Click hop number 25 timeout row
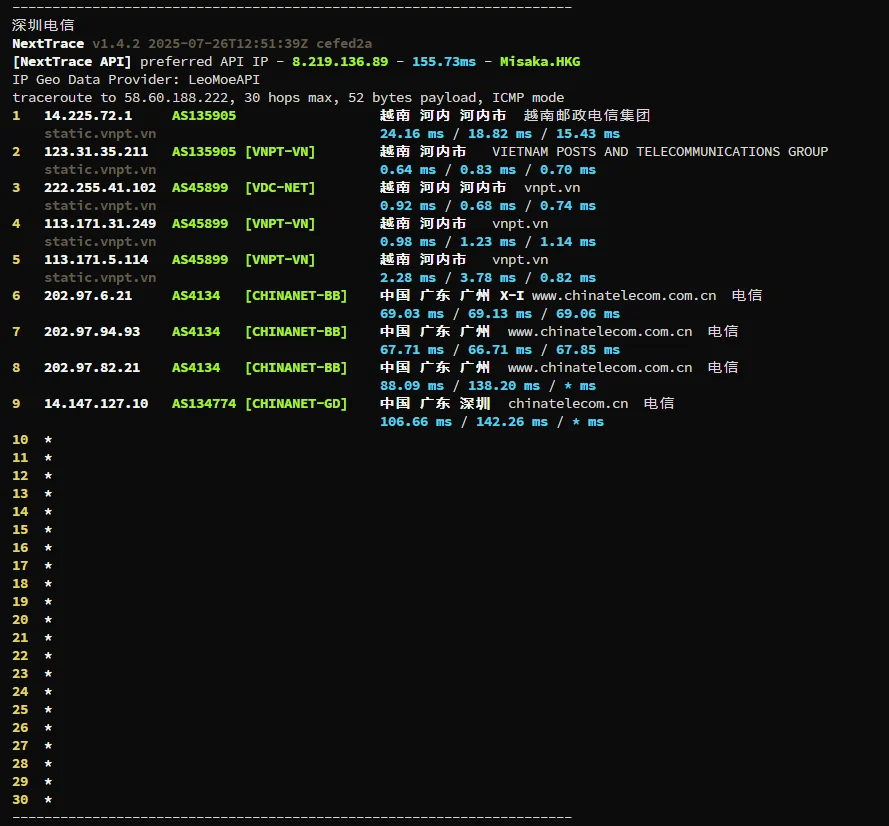This screenshot has height=826, width=889. click(32, 710)
